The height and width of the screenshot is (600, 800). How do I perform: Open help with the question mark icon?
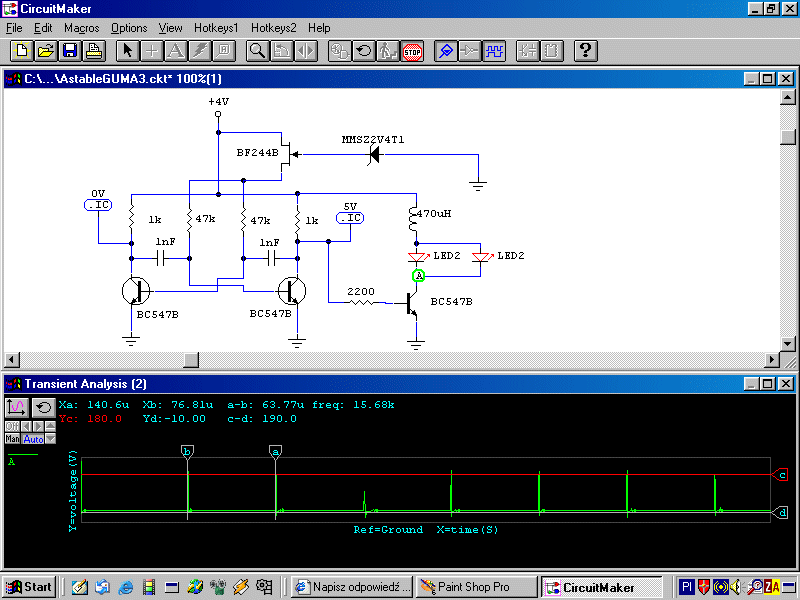coord(586,51)
